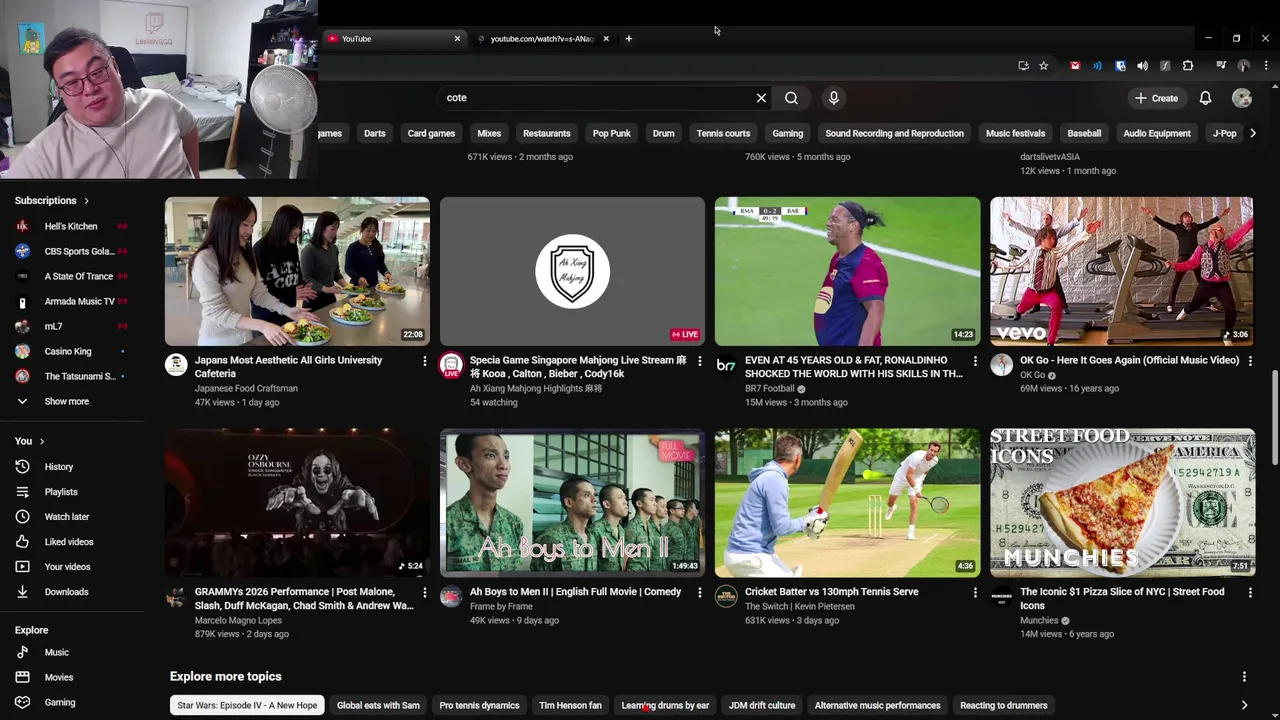The width and height of the screenshot is (1280, 720).
Task: Open Watch later in sidebar
Action: click(x=67, y=517)
